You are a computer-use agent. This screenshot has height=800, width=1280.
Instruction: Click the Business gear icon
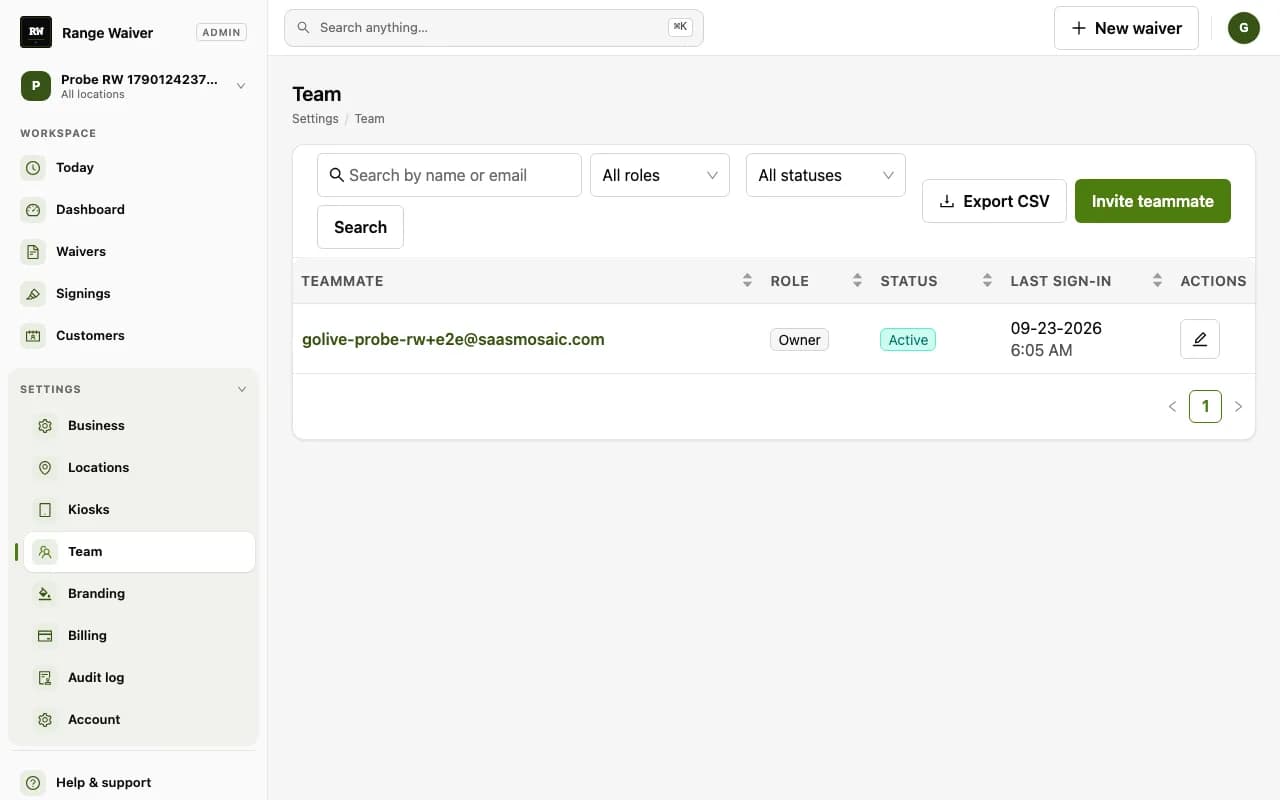[45, 426]
